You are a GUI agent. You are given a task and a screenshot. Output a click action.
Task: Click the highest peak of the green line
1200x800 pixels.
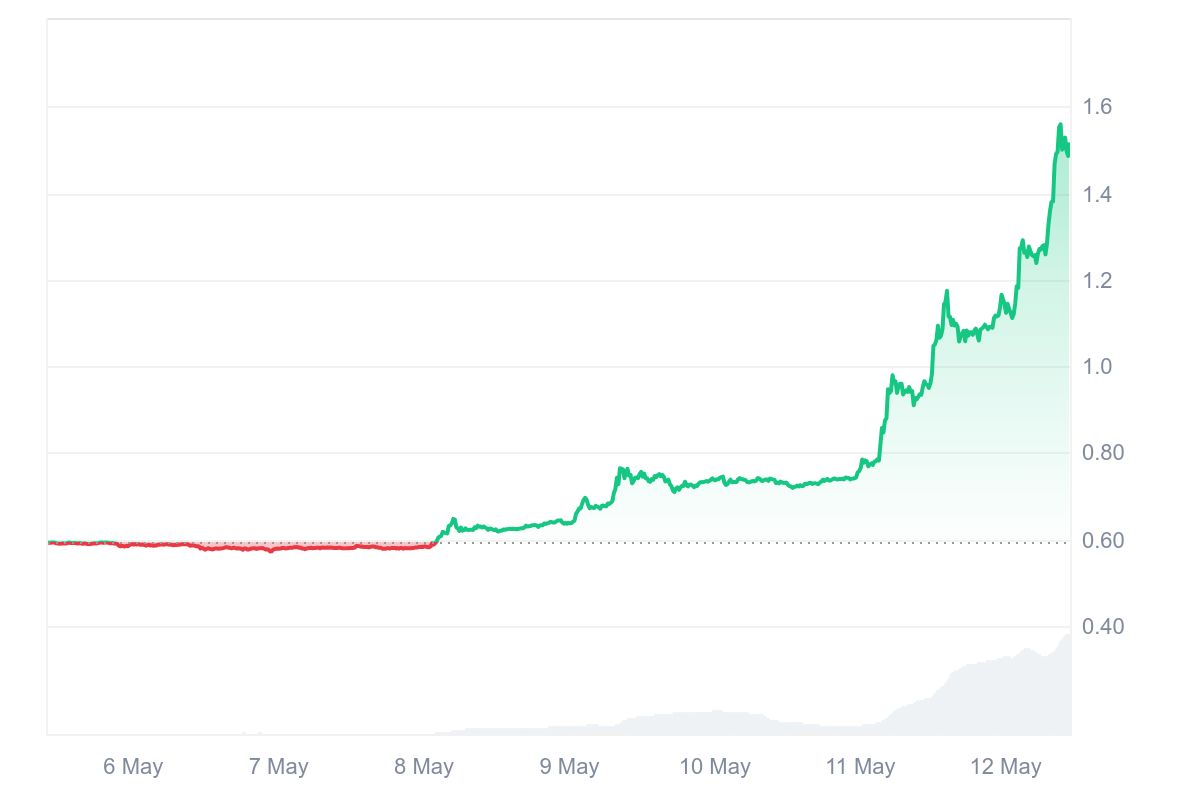click(1060, 125)
